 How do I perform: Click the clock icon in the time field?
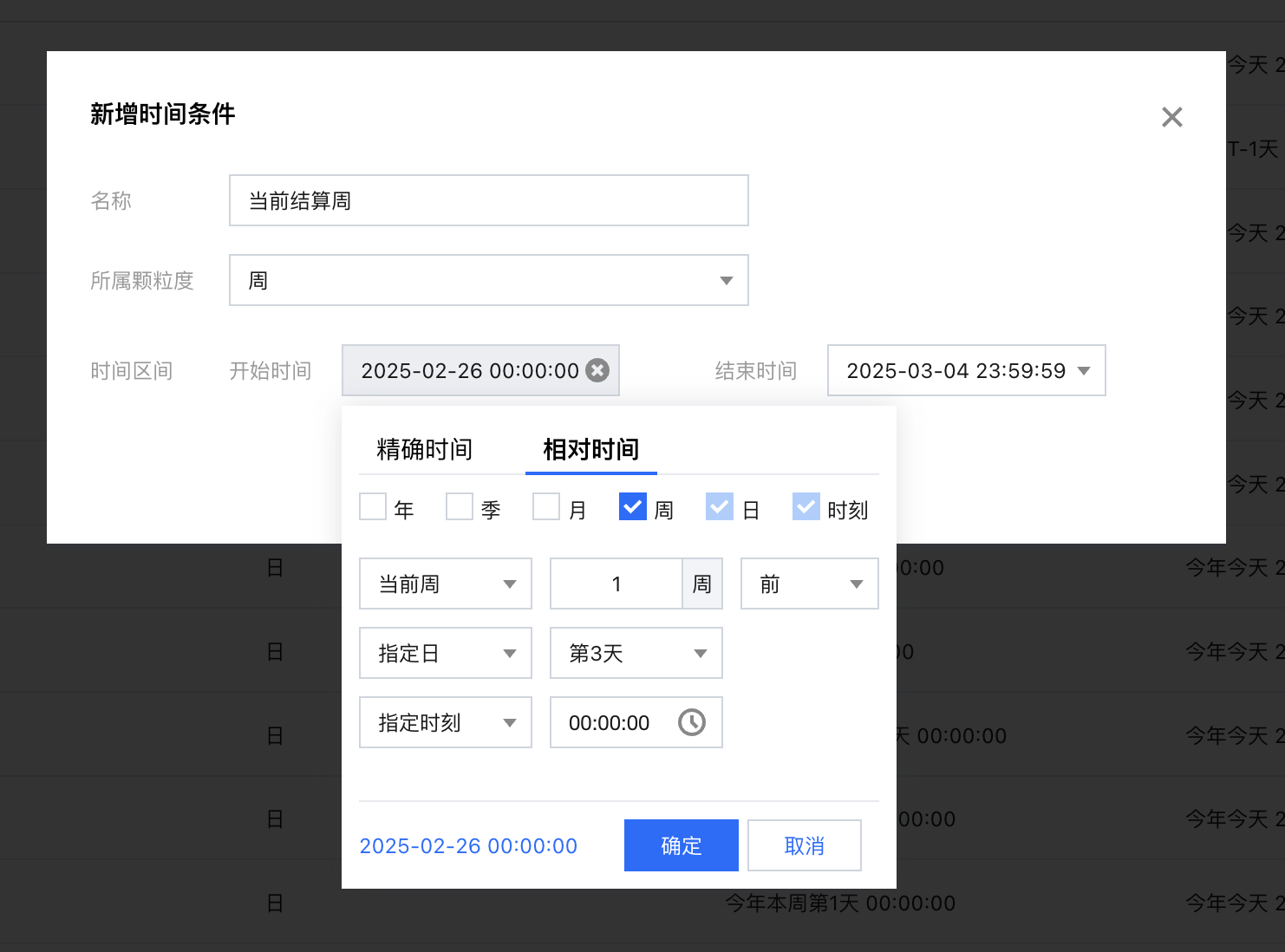click(691, 722)
